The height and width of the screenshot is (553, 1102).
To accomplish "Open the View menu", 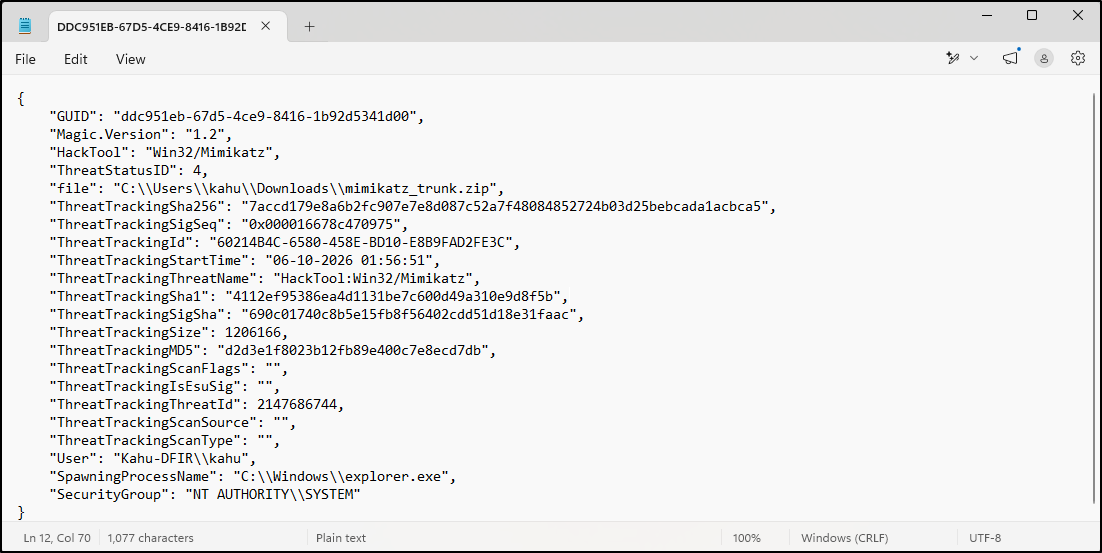I will (x=131, y=59).
